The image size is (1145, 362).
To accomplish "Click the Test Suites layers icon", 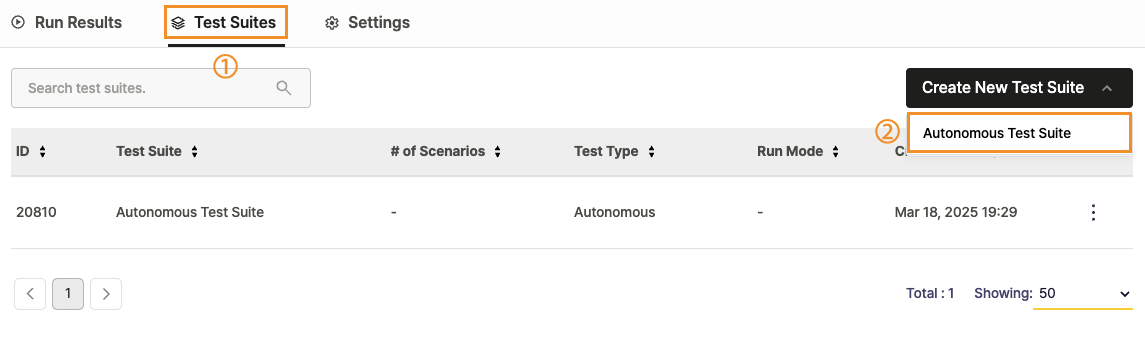I will point(178,23).
